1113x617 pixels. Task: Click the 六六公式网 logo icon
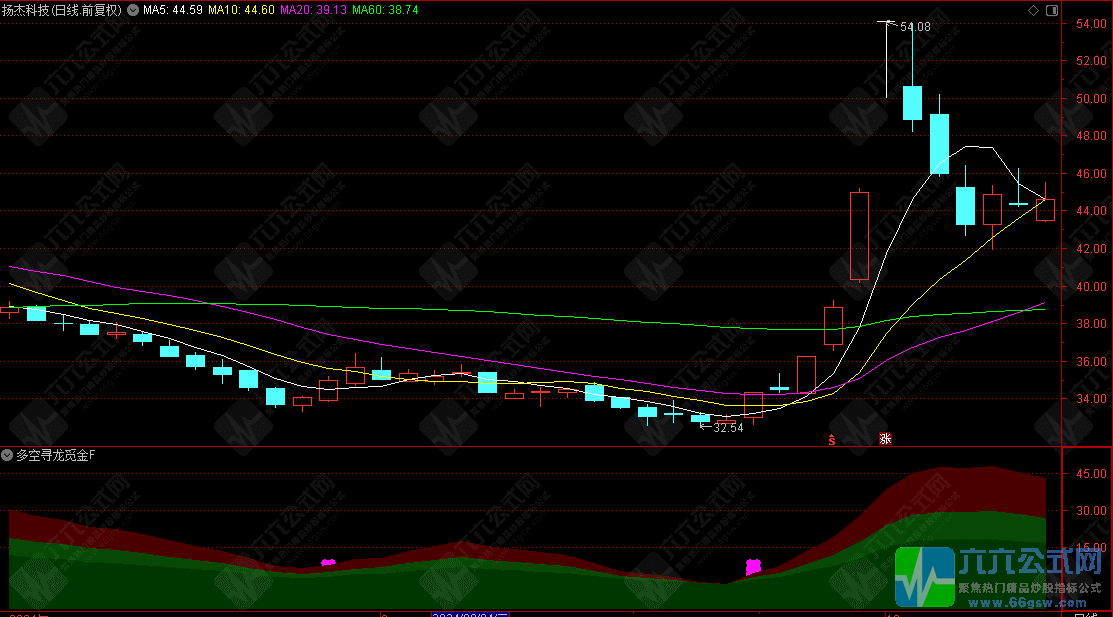click(923, 577)
